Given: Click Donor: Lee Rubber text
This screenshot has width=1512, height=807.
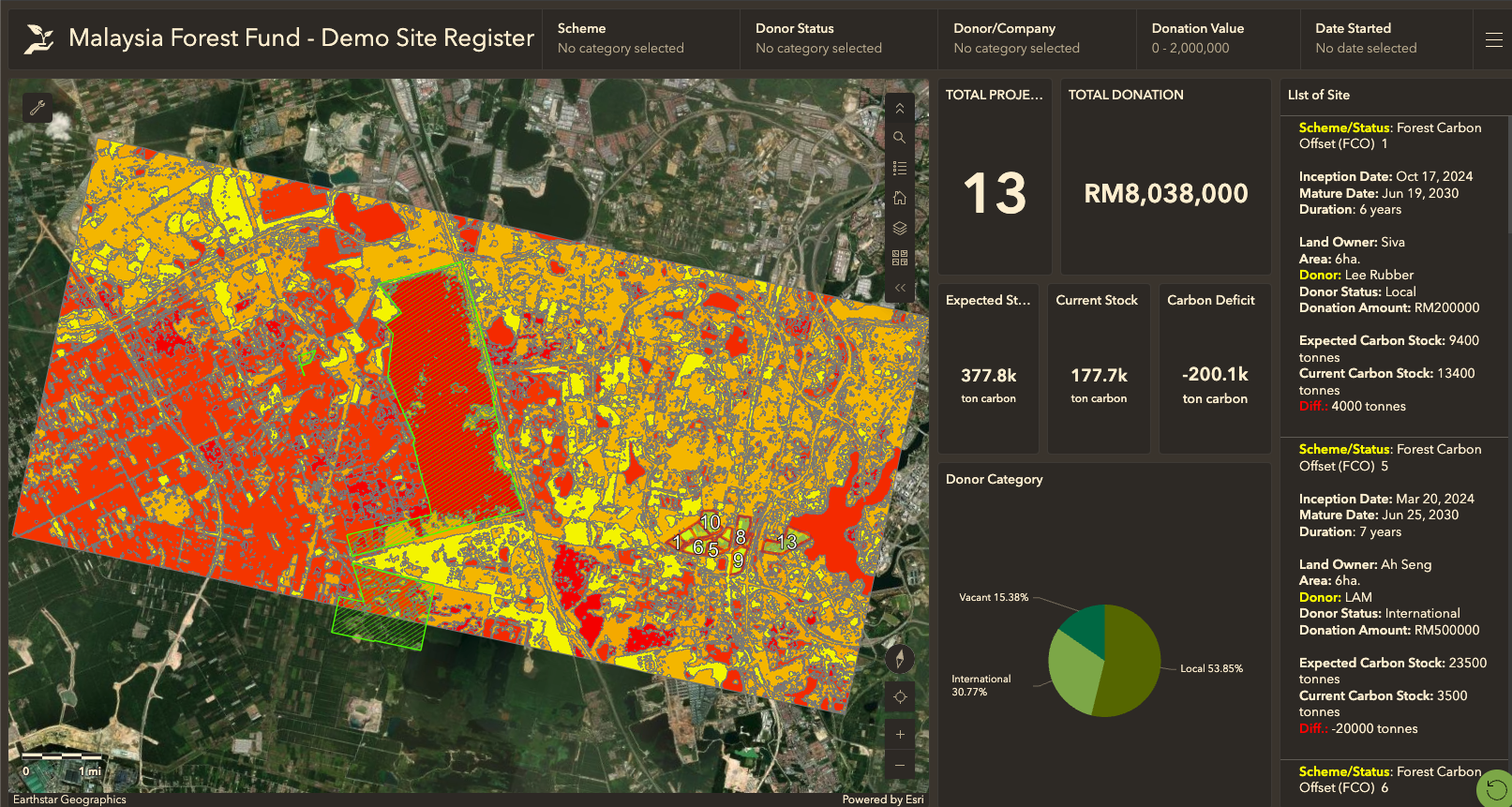Looking at the screenshot, I should [x=1356, y=275].
